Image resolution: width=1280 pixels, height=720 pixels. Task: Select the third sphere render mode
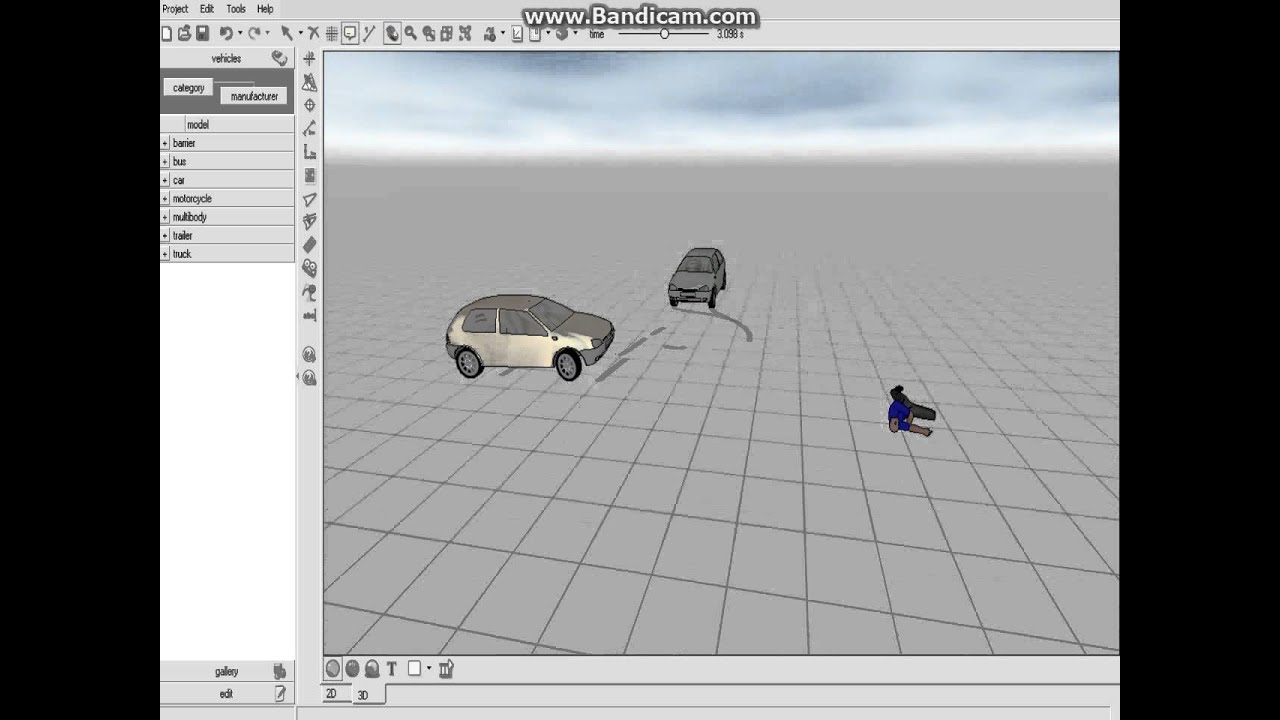pos(371,669)
